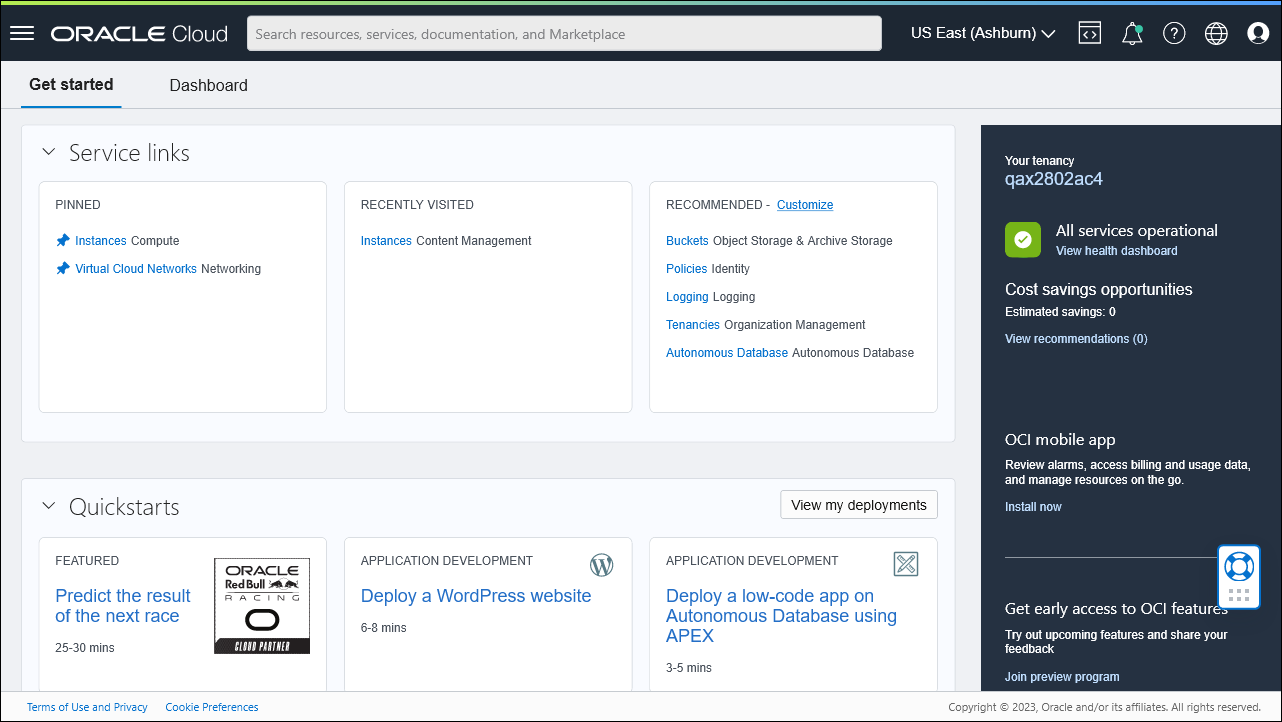Collapse the Service links section
The image size is (1282, 722).
[48, 151]
